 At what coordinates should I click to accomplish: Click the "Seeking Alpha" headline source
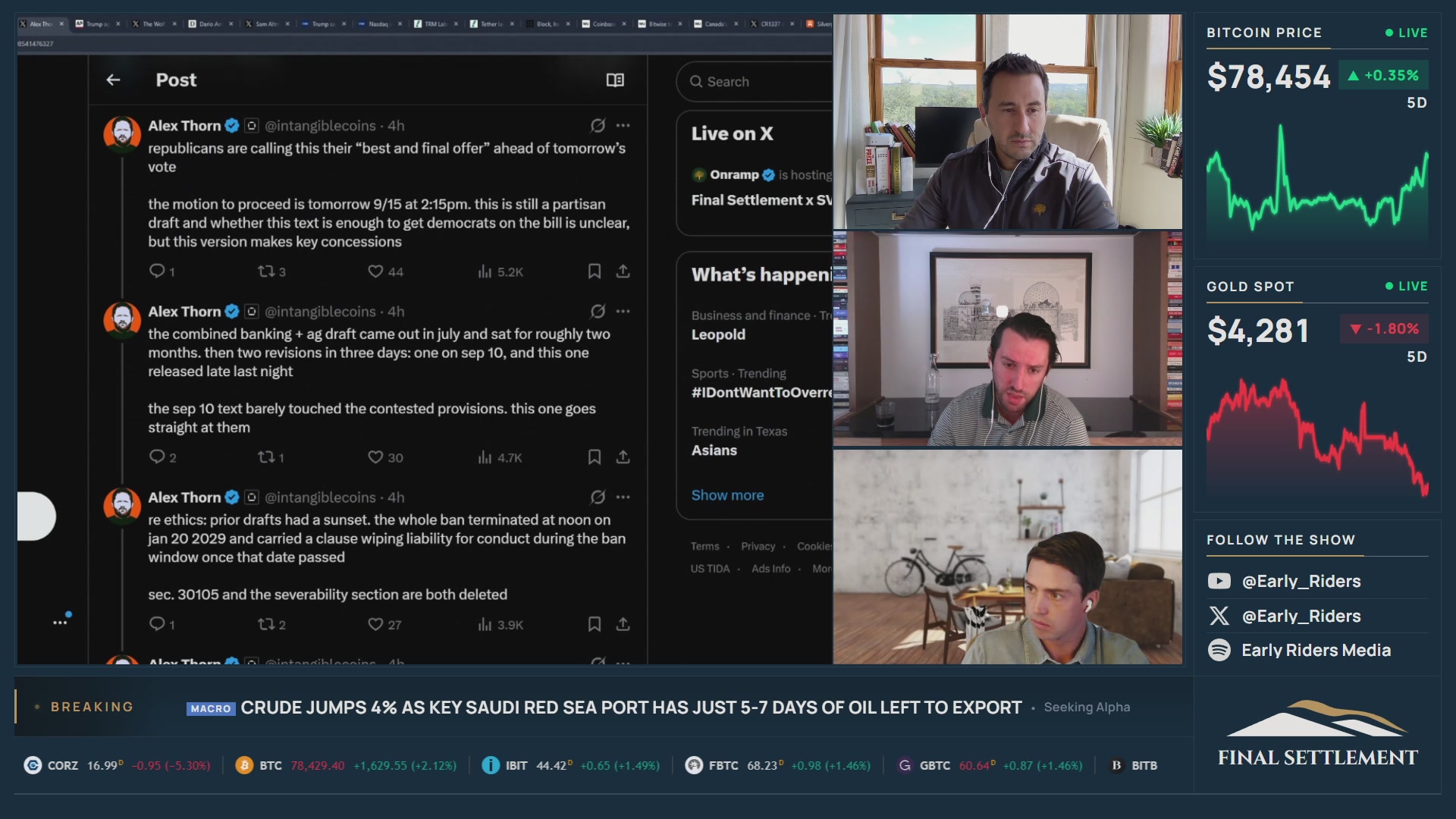click(1087, 707)
